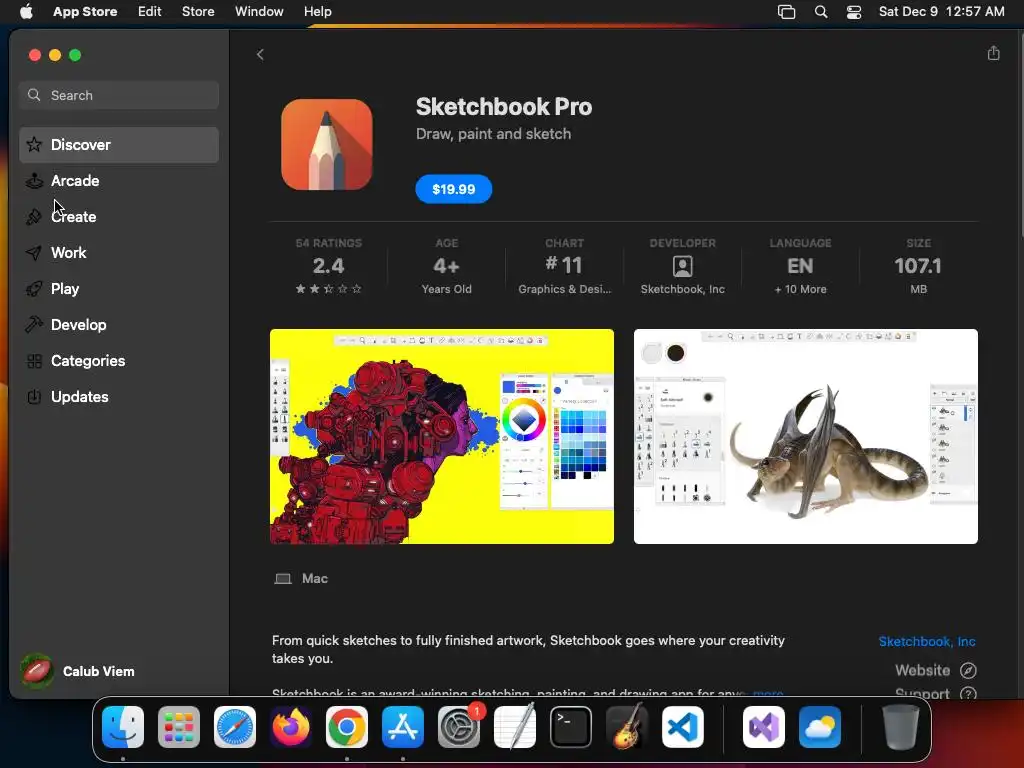1024x768 pixels.
Task: Click the Website compass icon
Action: (968, 670)
